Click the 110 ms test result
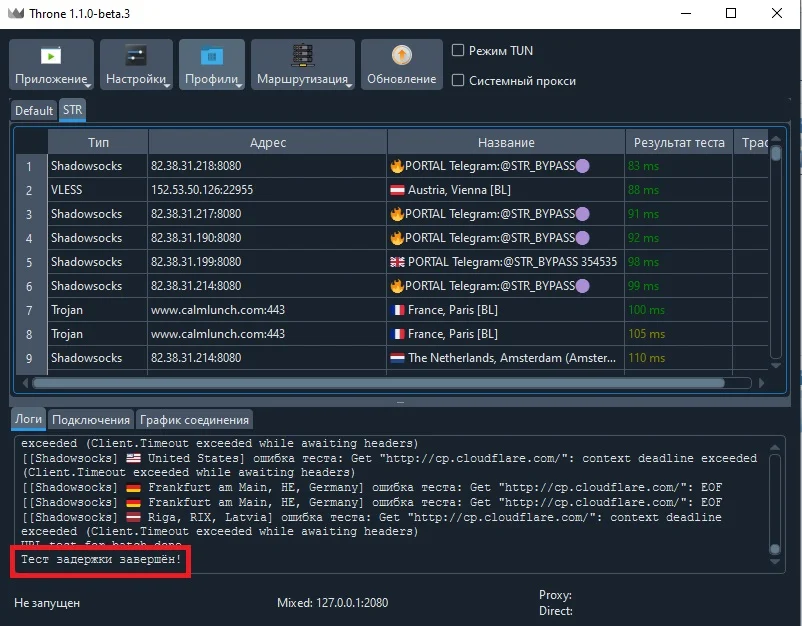Viewport: 802px width, 626px height. pyautogui.click(x=647, y=358)
